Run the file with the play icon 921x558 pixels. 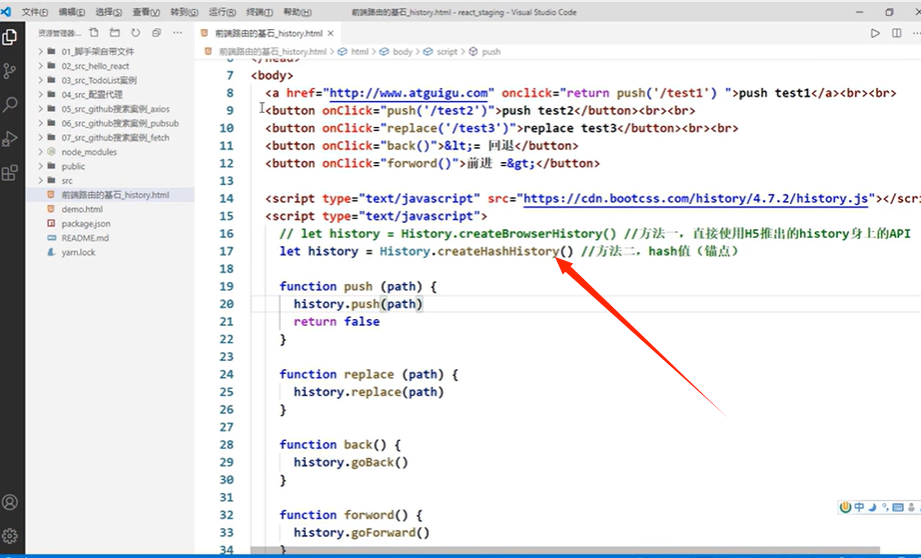pyautogui.click(x=875, y=33)
